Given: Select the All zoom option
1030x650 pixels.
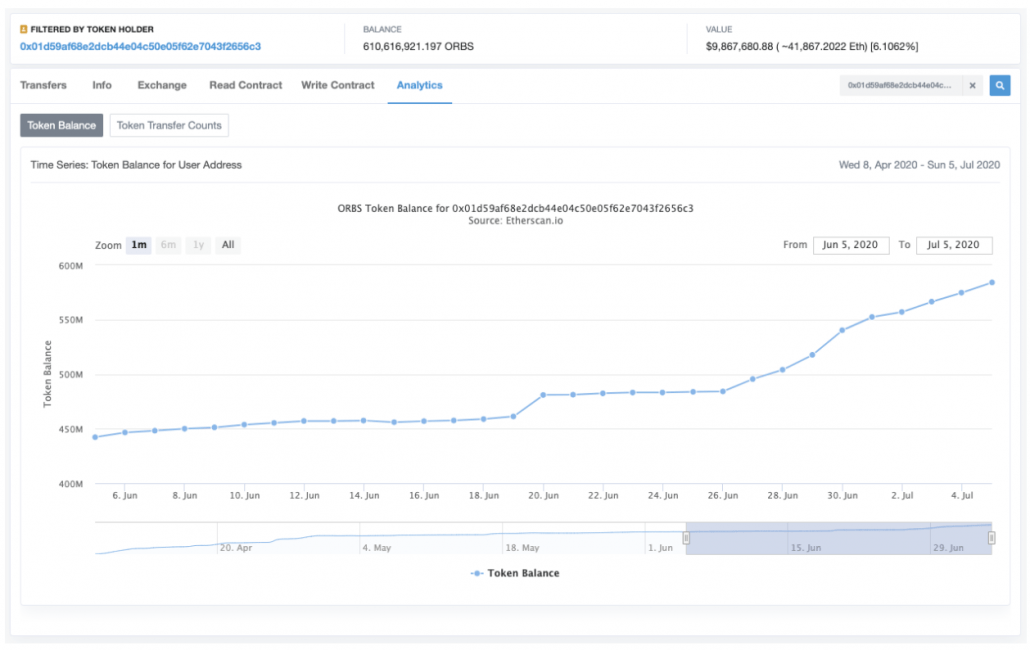Looking at the screenshot, I should click(228, 245).
